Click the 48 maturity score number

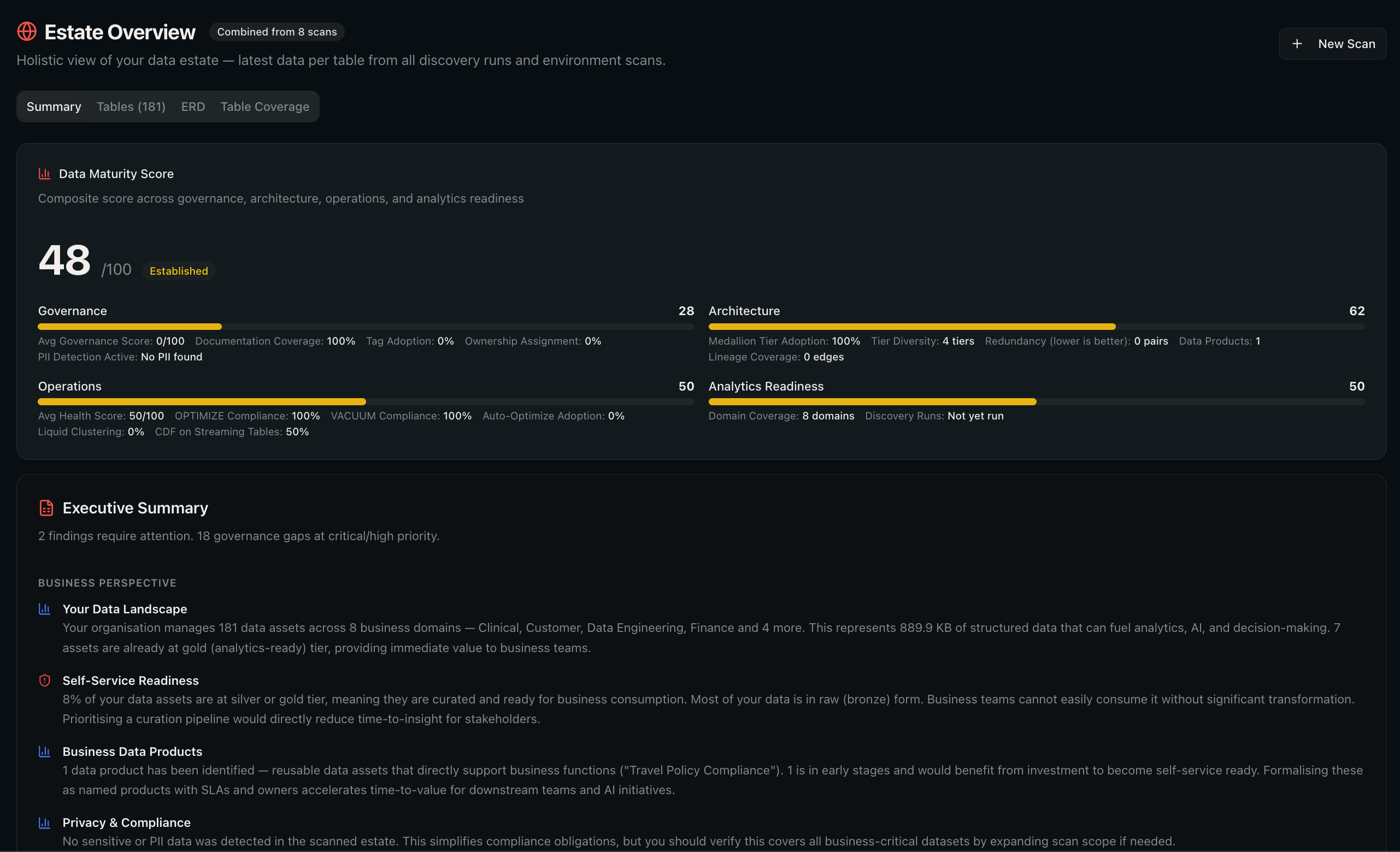65,260
